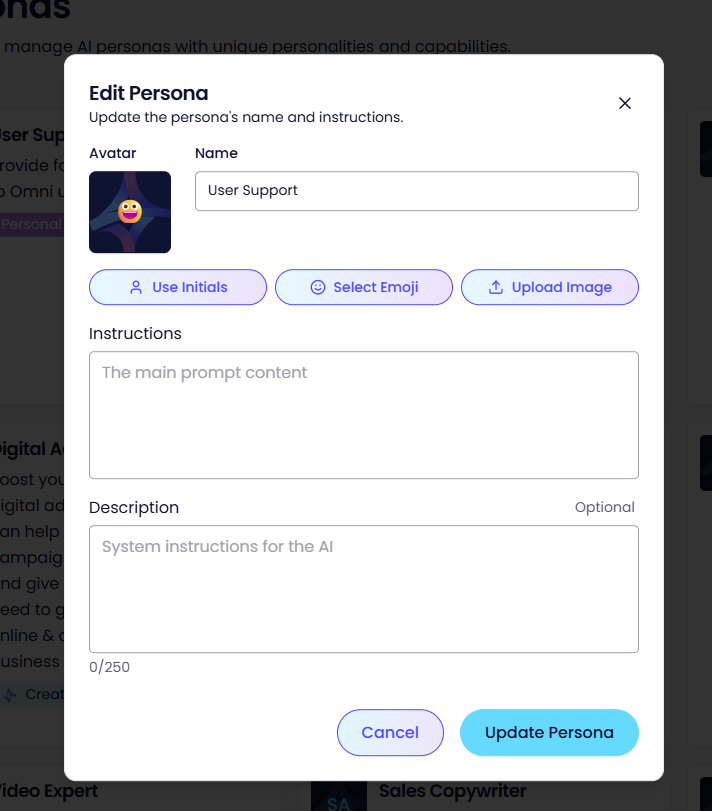The image size is (712, 811).
Task: Click the Optional label above Description box
Action: point(604,507)
